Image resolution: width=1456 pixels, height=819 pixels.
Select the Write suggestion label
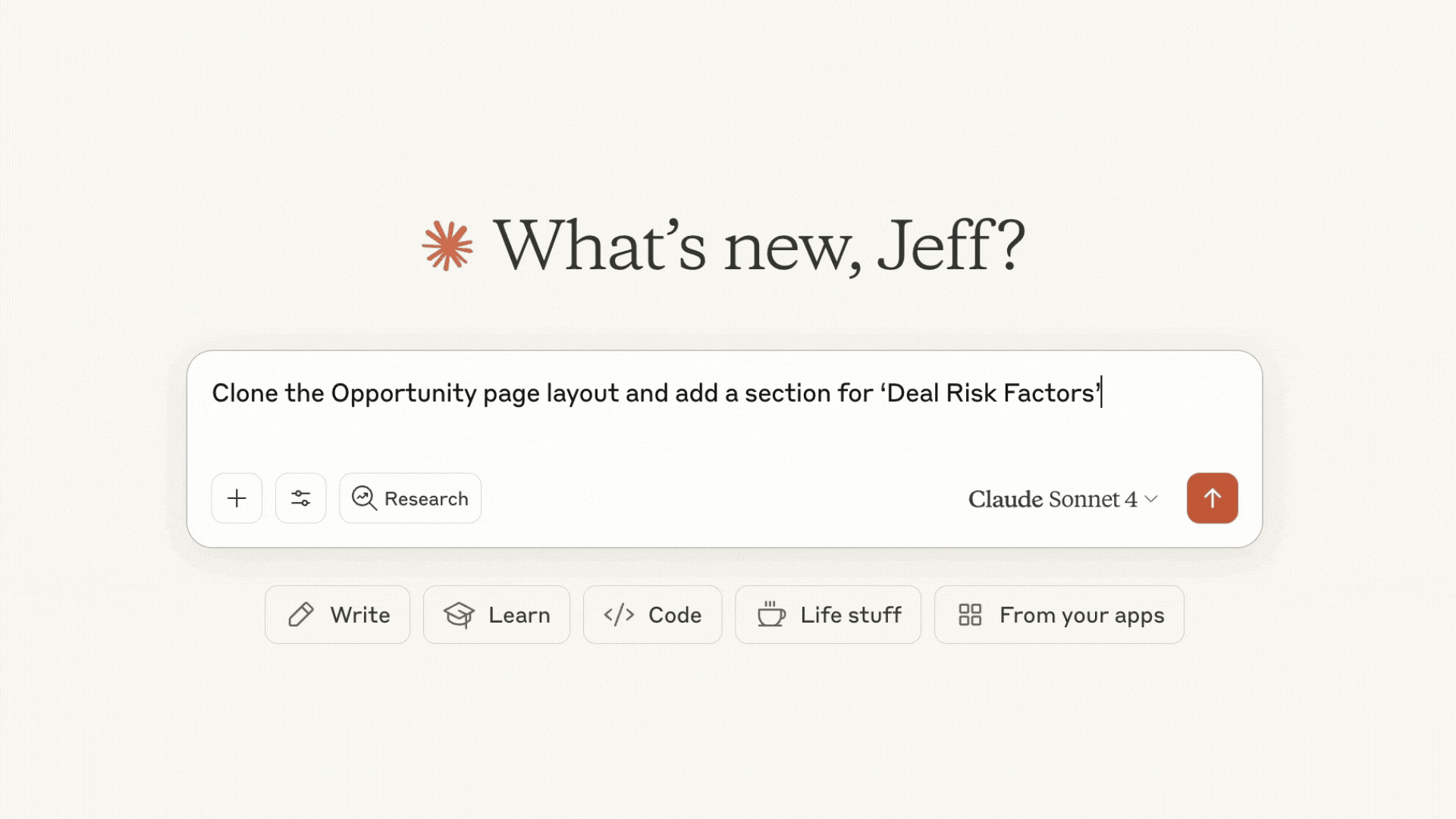tap(360, 615)
